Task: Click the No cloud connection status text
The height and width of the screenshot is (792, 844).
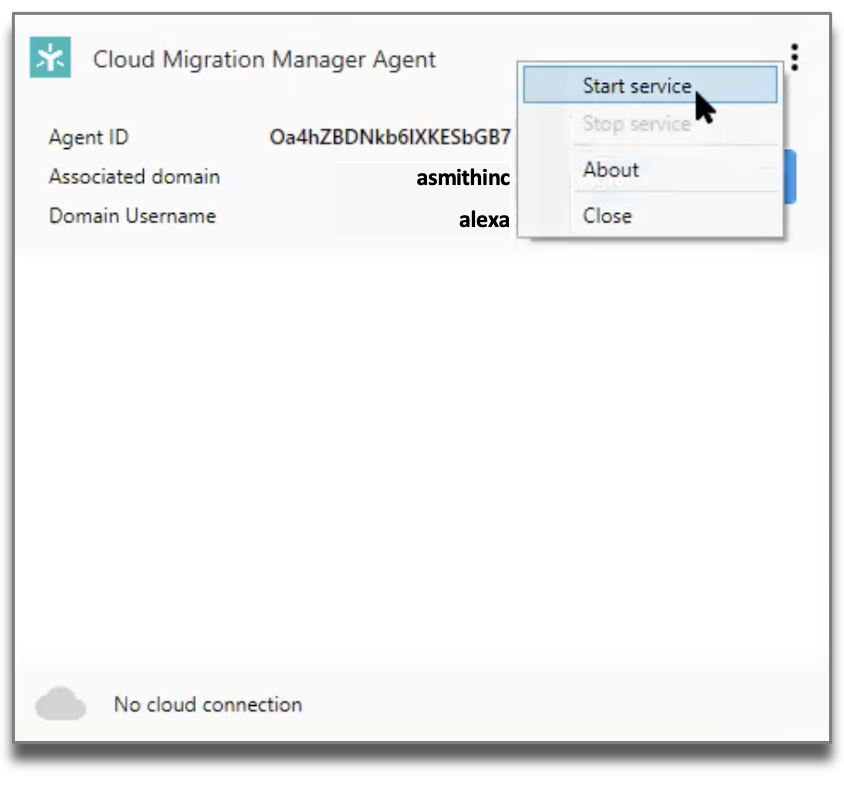Action: [208, 704]
